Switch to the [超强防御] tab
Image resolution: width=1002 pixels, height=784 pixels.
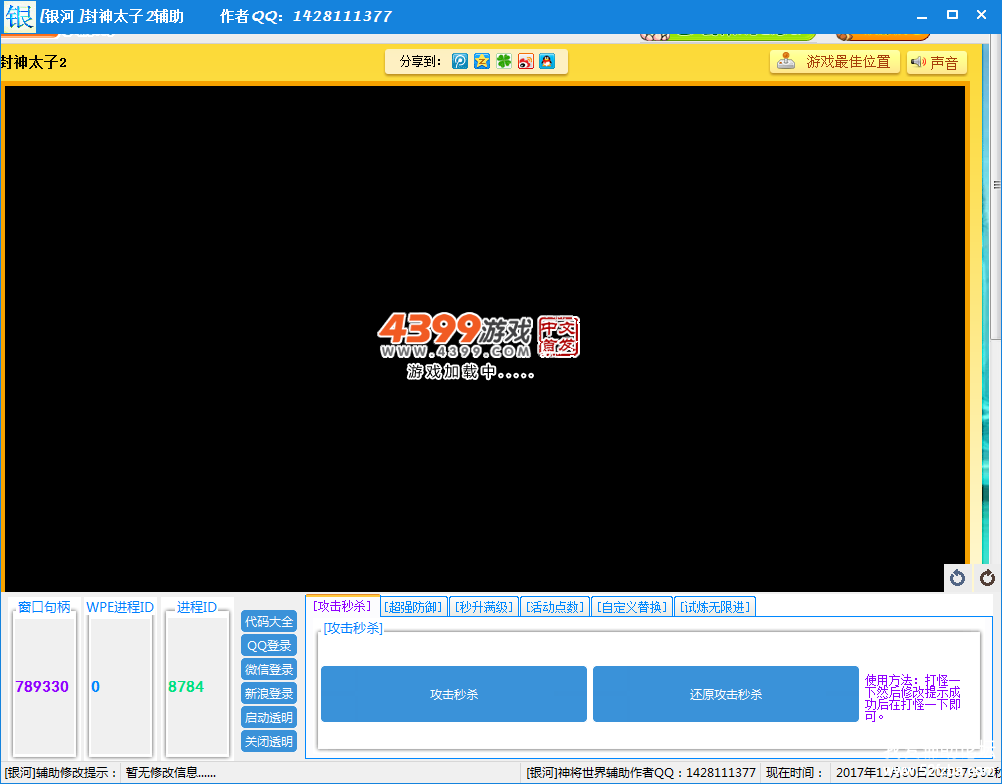click(x=413, y=607)
